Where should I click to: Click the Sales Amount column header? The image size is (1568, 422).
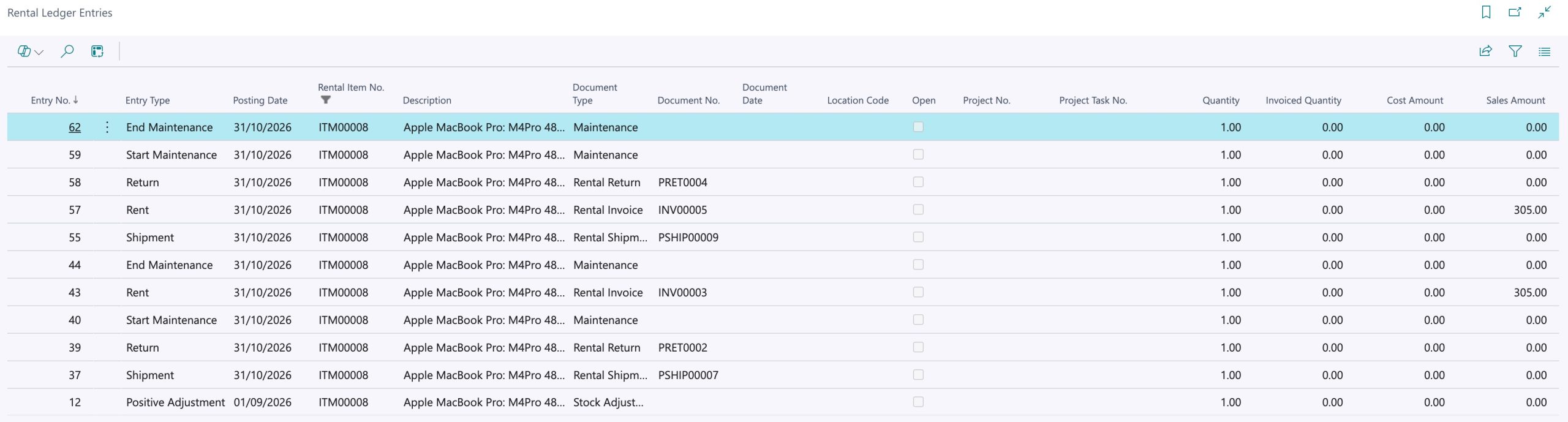click(1515, 100)
